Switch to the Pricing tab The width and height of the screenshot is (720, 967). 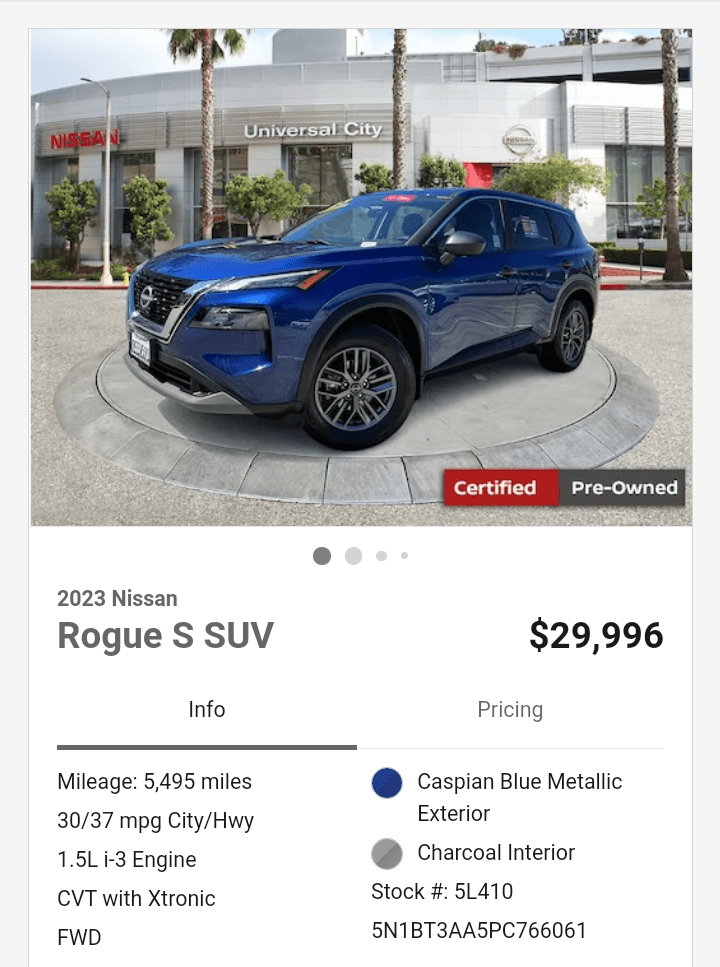(510, 710)
